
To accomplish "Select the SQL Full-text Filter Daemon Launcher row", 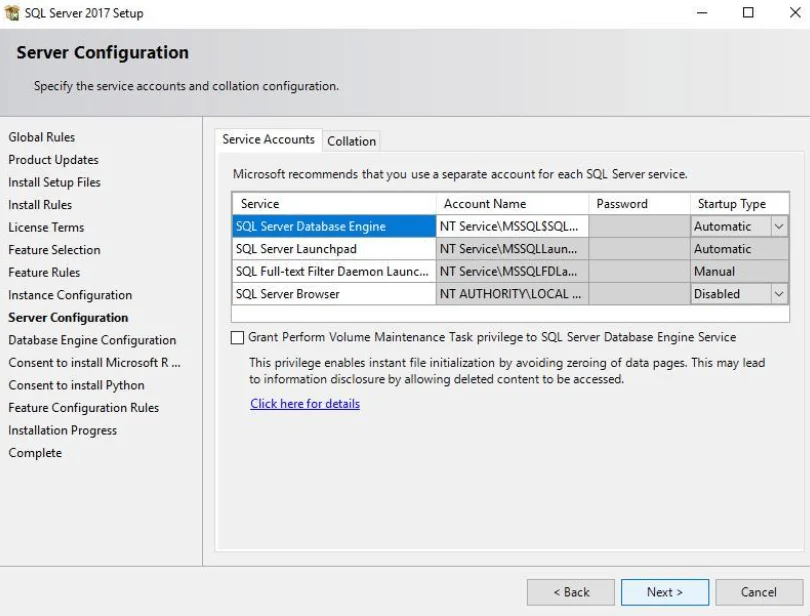I will [333, 272].
